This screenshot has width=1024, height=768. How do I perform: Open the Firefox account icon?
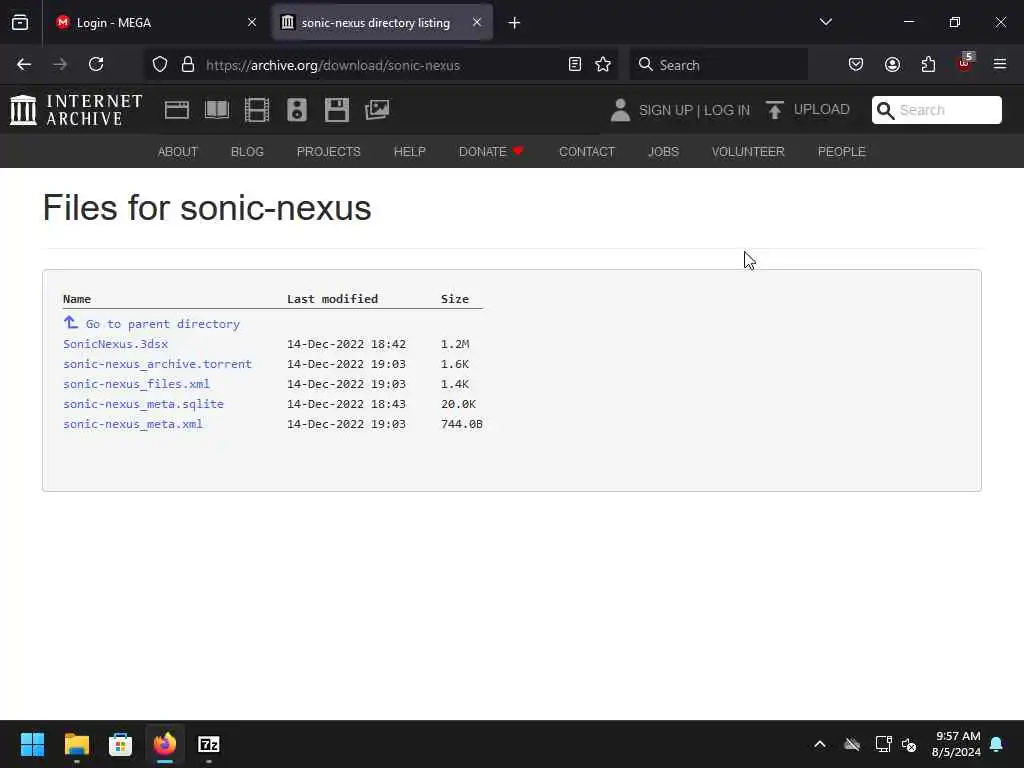(x=892, y=64)
